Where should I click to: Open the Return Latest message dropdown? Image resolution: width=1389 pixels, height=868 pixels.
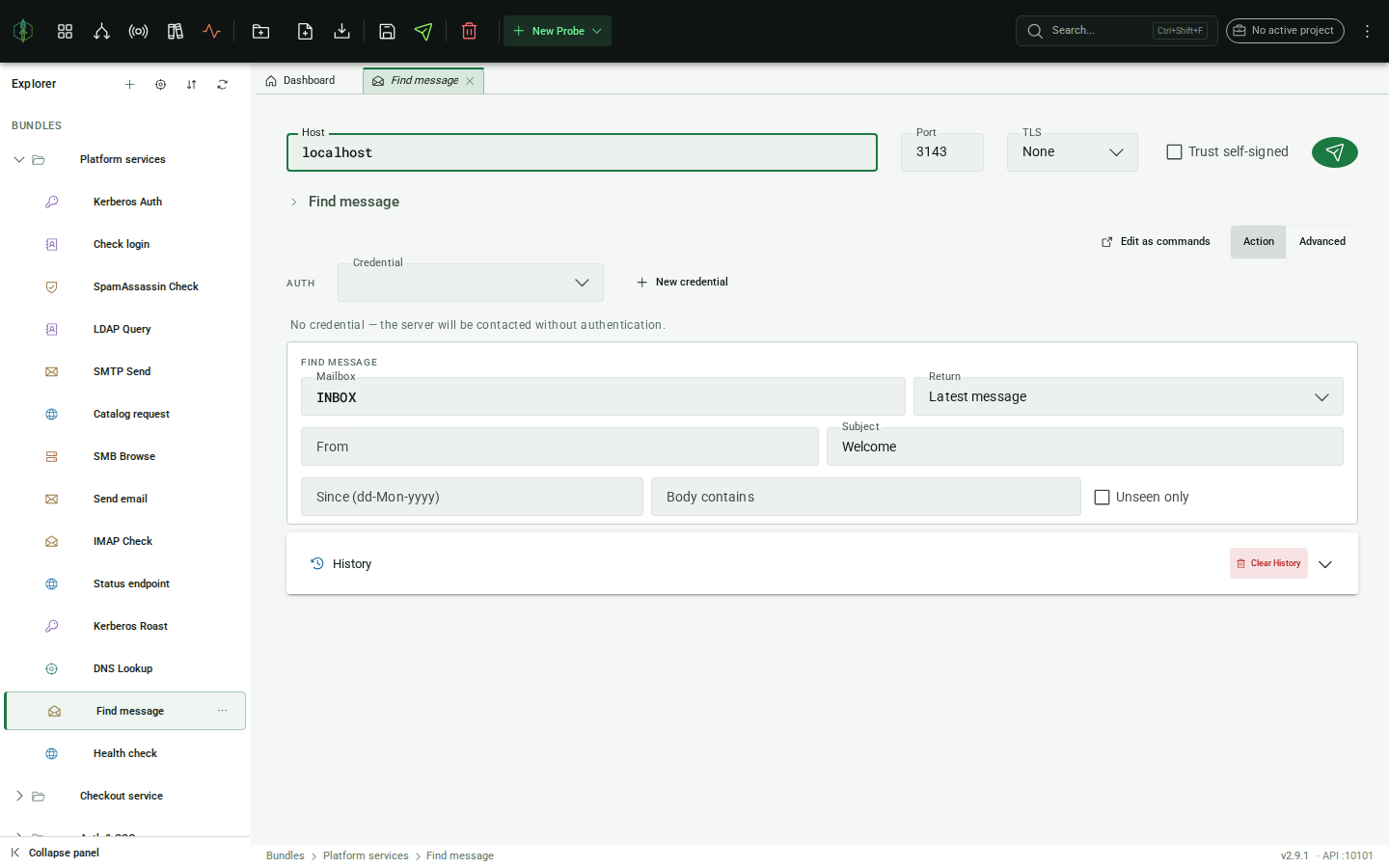tap(1129, 396)
